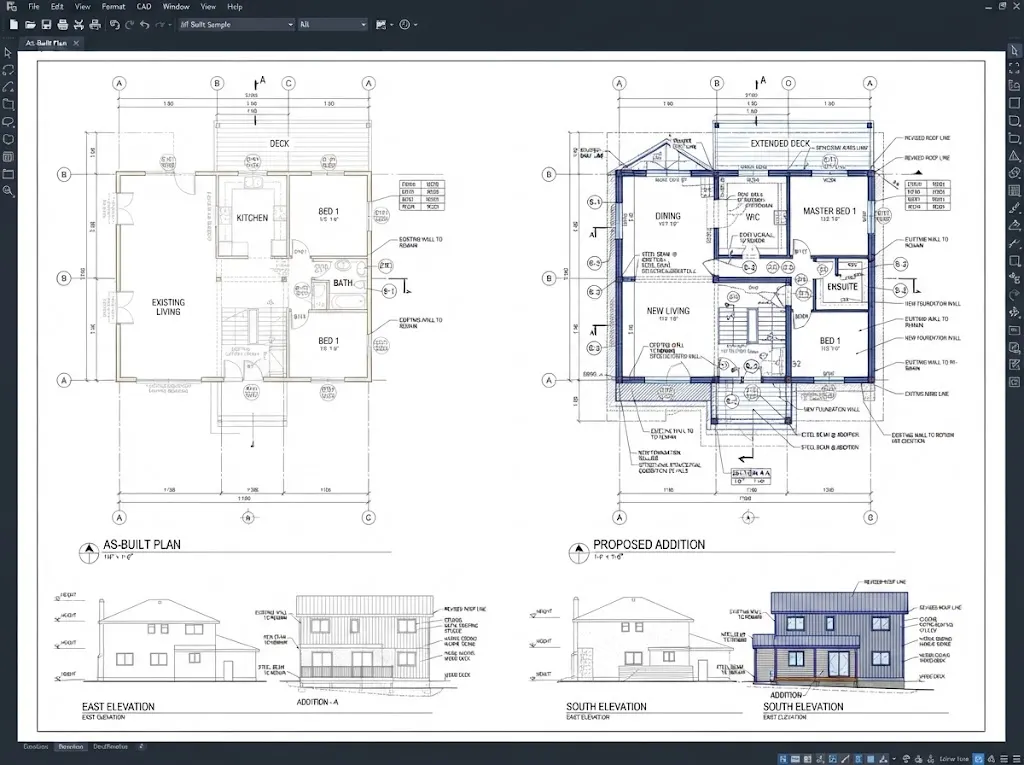Click the DINING room label in proposed plan
The image size is (1024, 765).
(x=667, y=216)
